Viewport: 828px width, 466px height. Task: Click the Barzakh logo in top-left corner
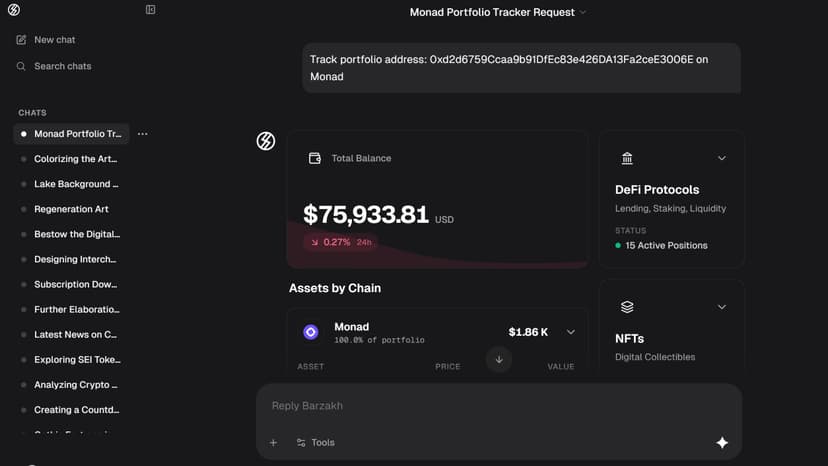(13, 10)
